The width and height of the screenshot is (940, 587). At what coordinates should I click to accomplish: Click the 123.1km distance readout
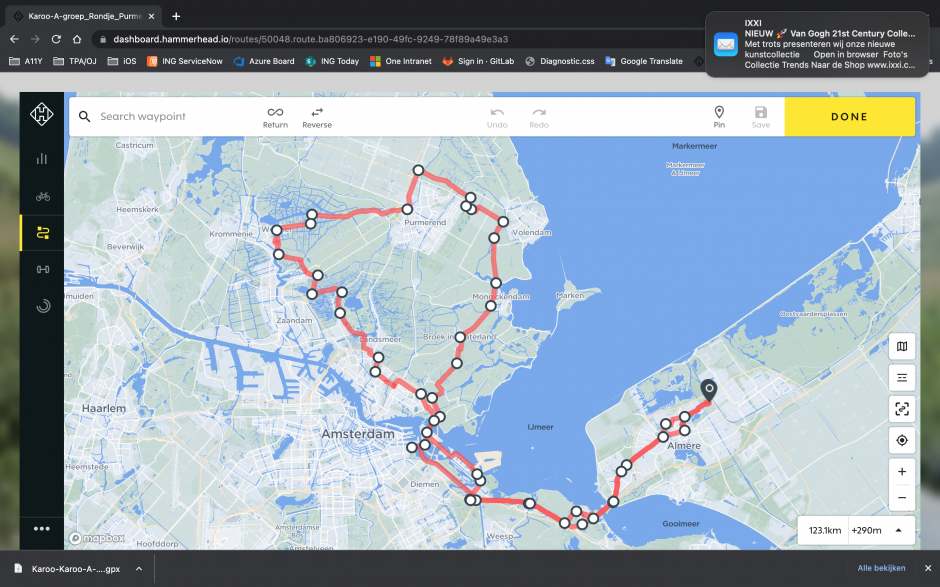[x=824, y=531]
